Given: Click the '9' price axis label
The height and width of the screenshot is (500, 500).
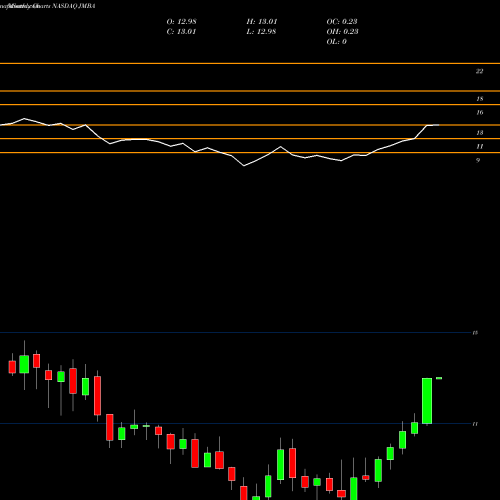Looking at the screenshot, I should [478, 160].
